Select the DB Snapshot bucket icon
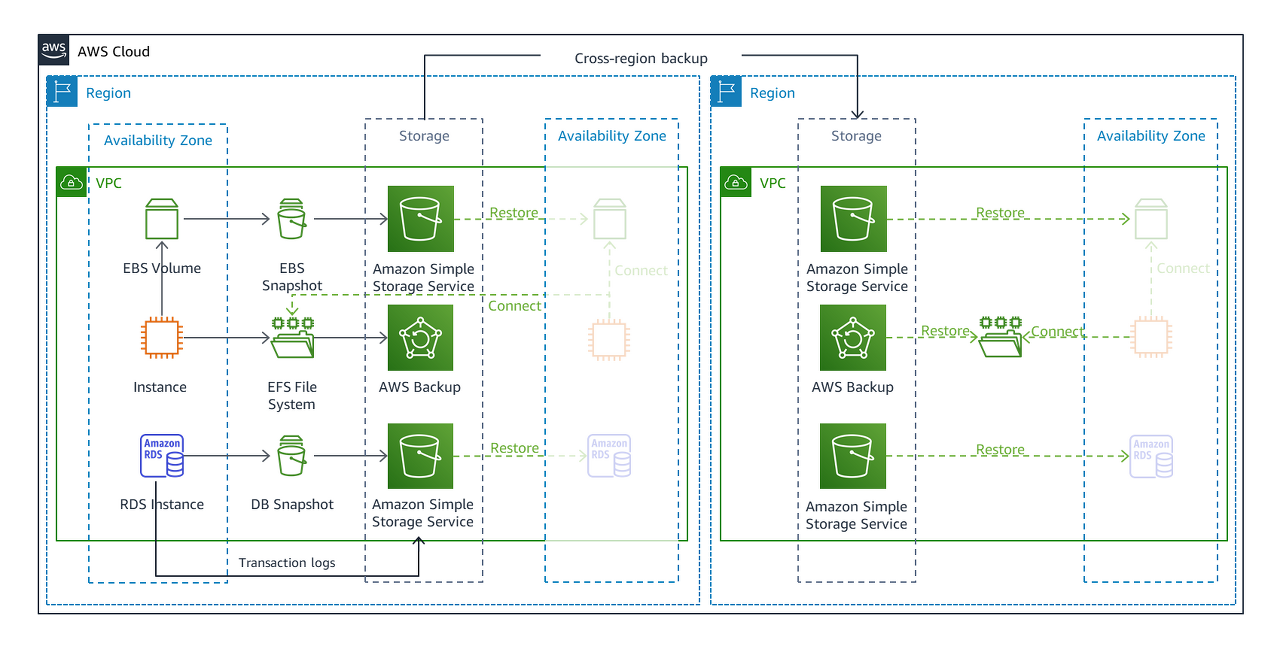The height and width of the screenshot is (646, 1280). [291, 456]
